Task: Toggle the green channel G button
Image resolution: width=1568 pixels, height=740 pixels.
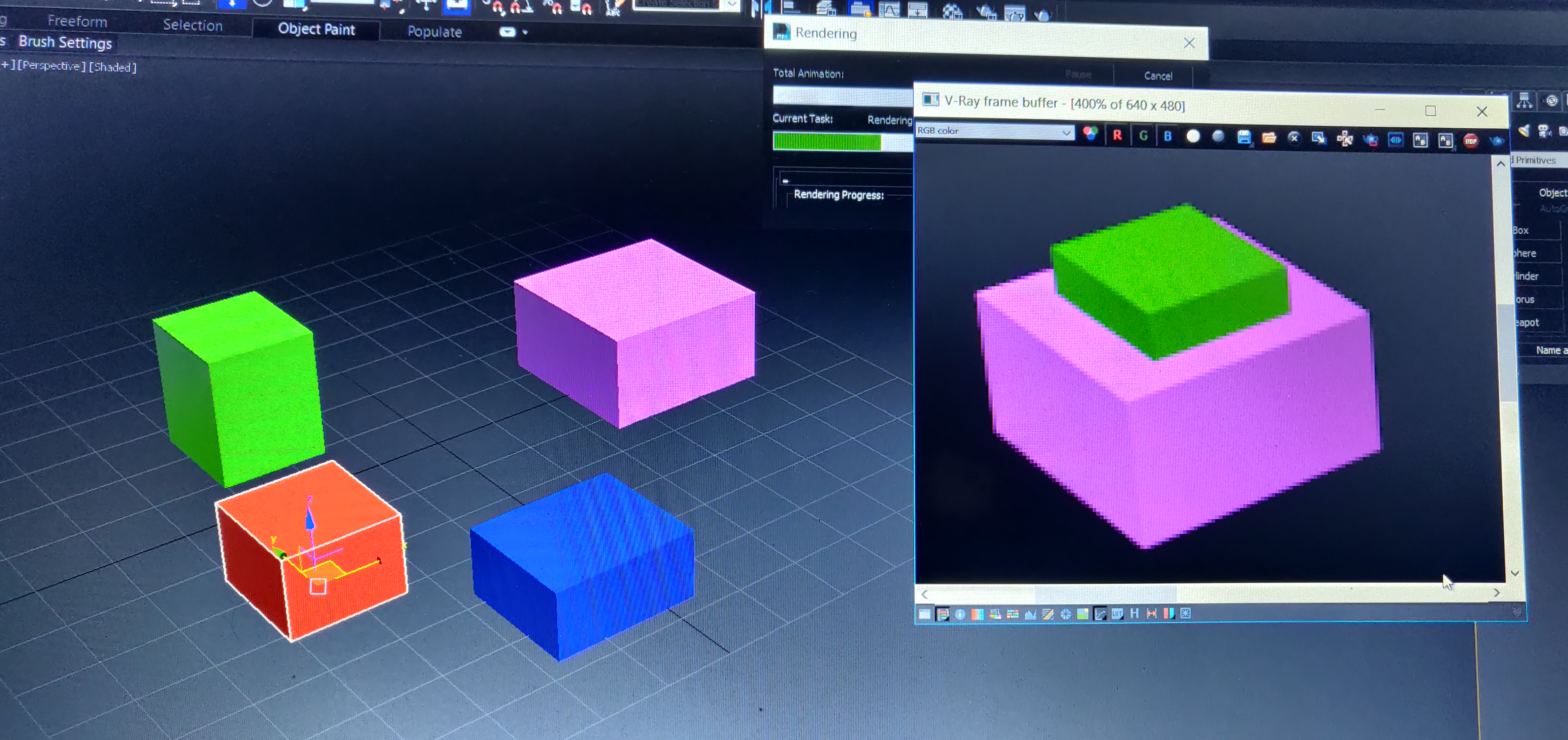Action: click(1143, 136)
